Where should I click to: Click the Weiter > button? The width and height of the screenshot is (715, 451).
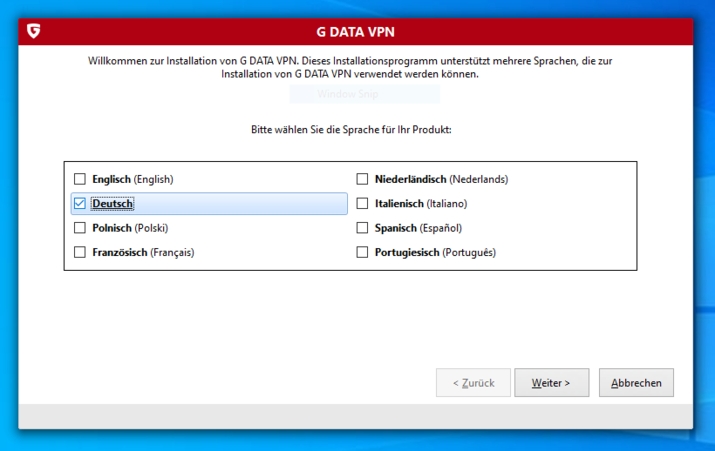(552, 383)
